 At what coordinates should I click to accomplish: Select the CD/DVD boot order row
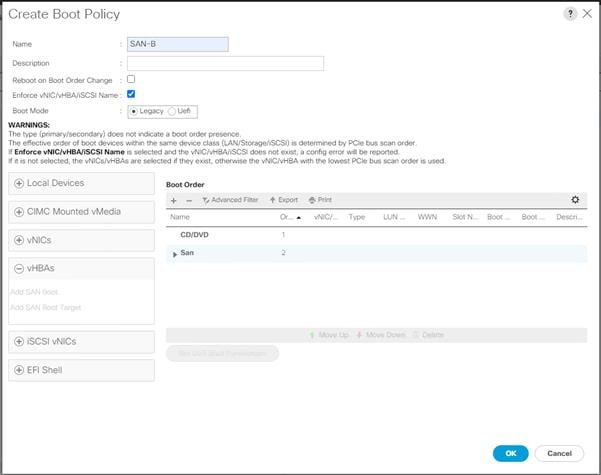pos(376,235)
